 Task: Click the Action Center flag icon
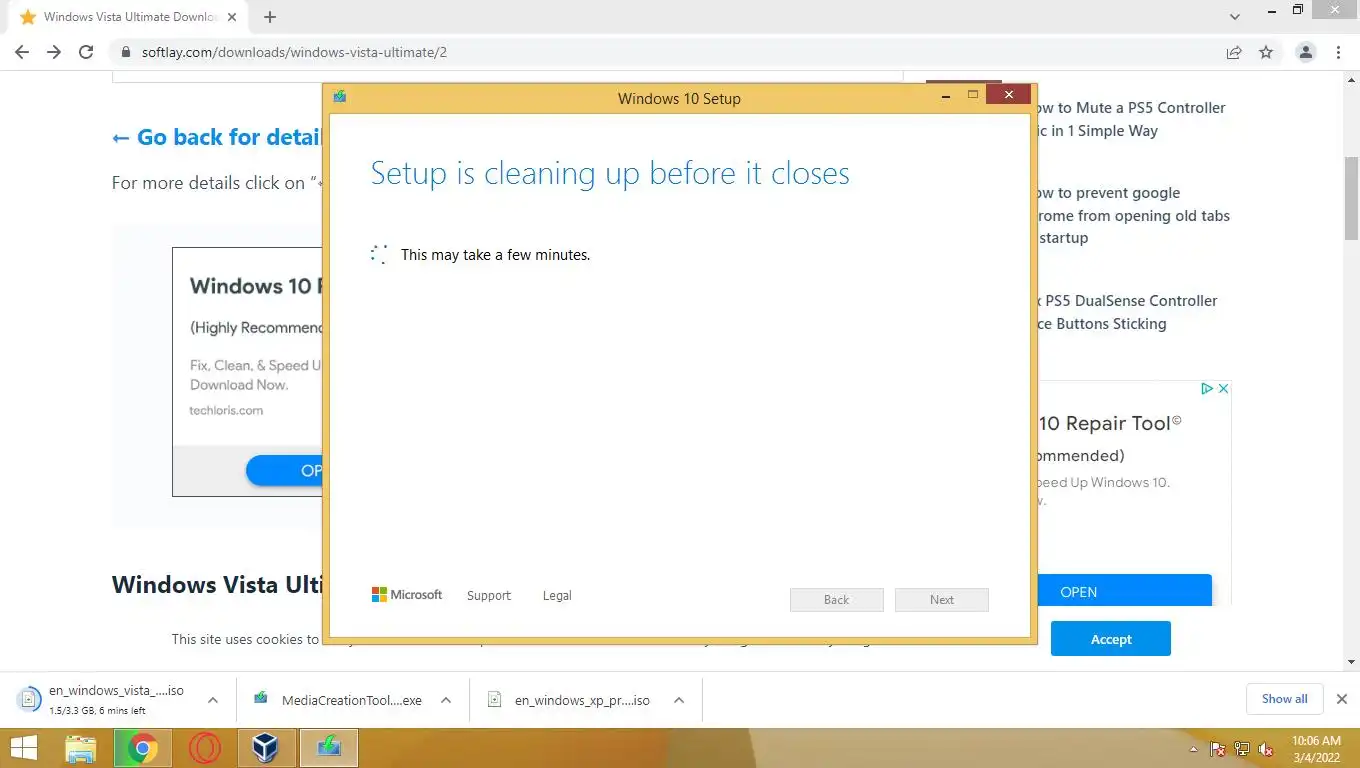click(1218, 749)
